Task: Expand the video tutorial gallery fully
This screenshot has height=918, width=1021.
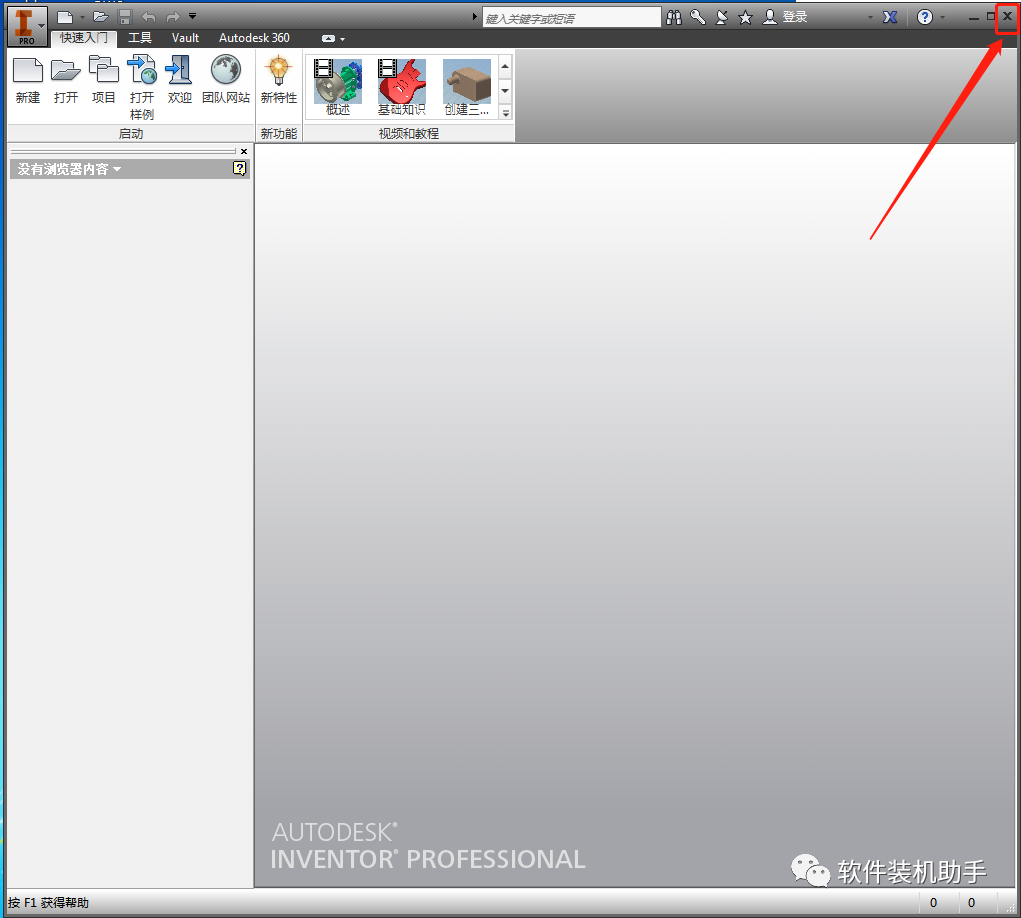Action: click(505, 113)
